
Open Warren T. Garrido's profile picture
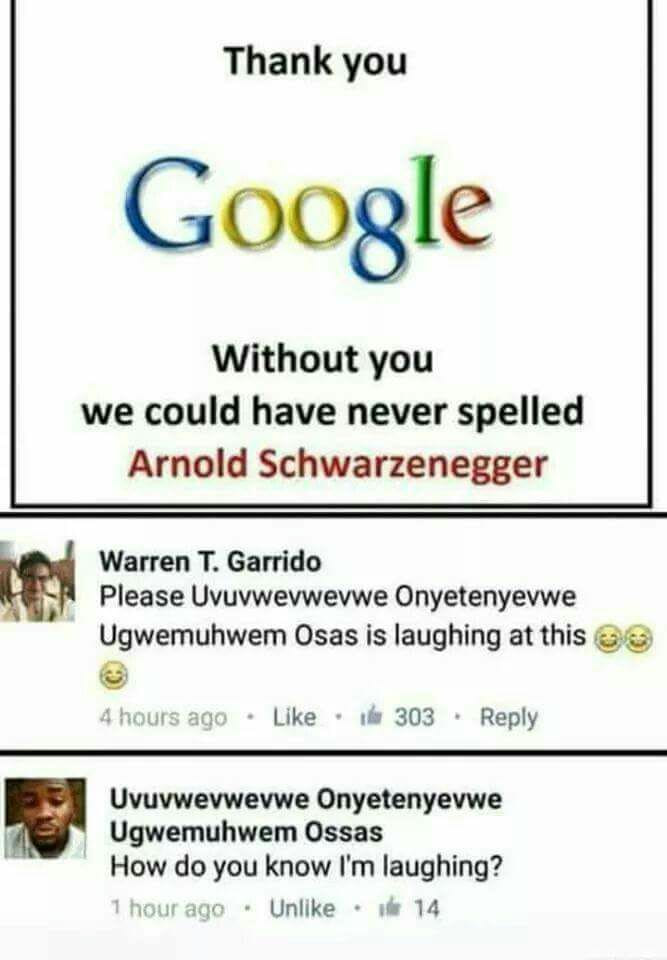tap(37, 581)
